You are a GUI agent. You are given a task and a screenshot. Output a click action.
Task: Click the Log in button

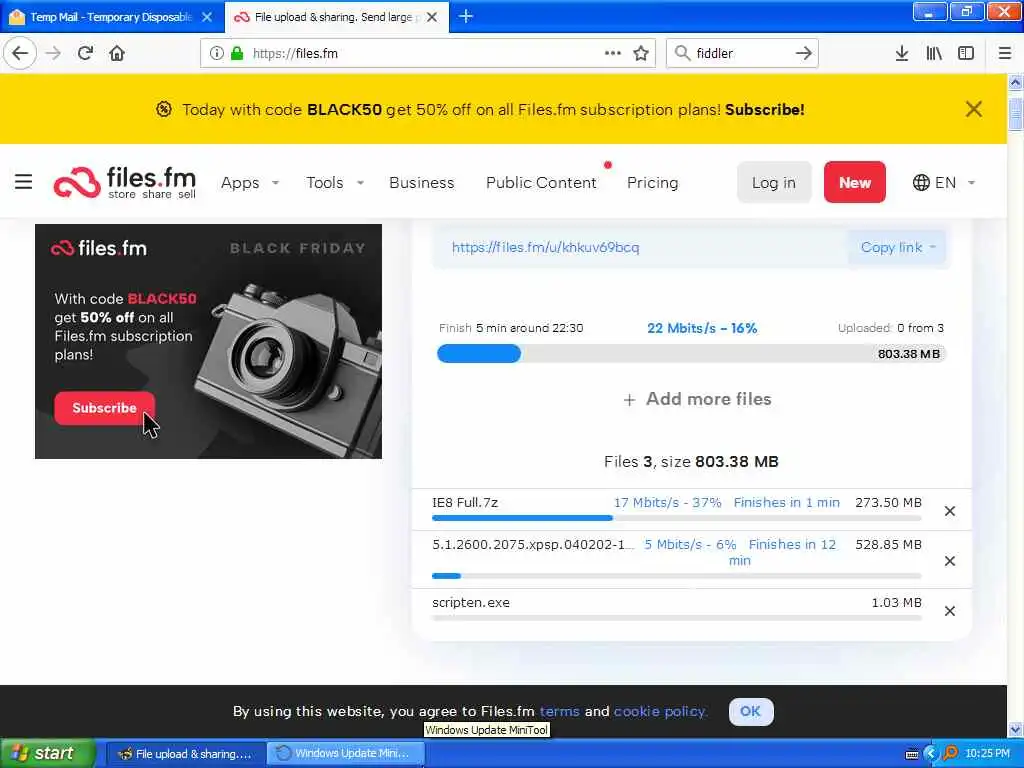[774, 182]
